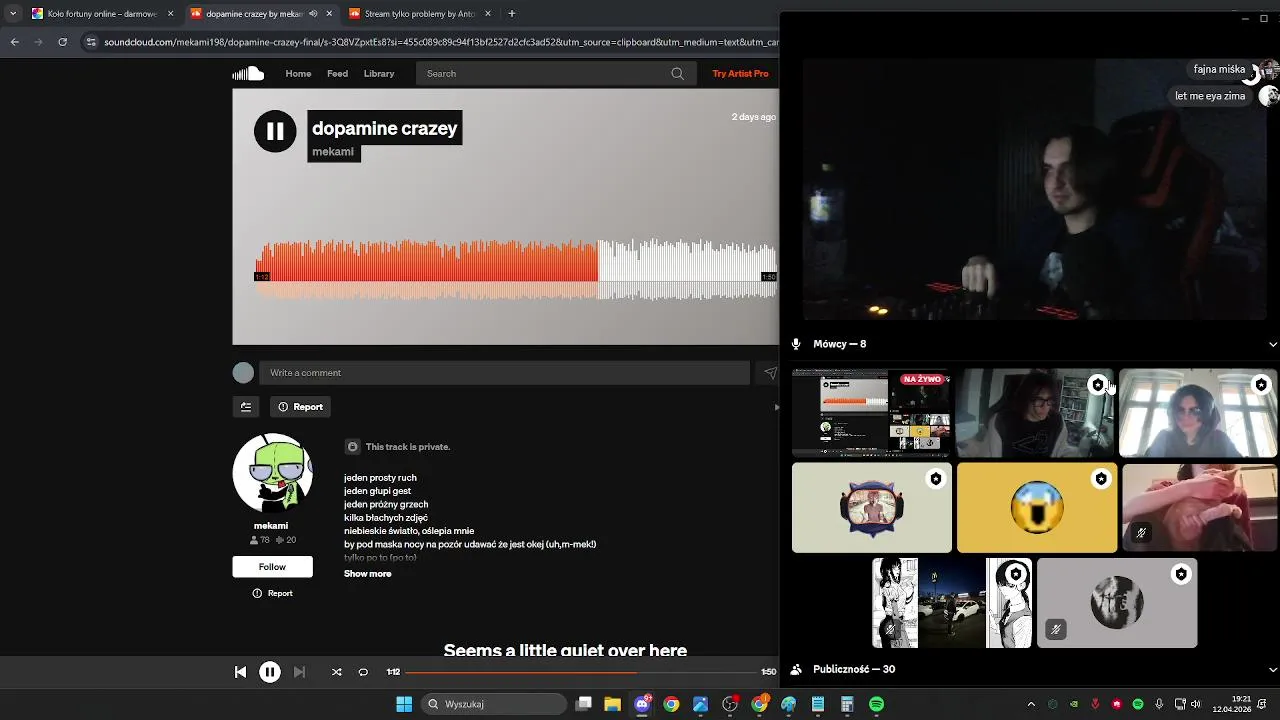This screenshot has height=720, width=1280.
Task: Show hidden system tray icons
Action: pyautogui.click(x=1031, y=704)
